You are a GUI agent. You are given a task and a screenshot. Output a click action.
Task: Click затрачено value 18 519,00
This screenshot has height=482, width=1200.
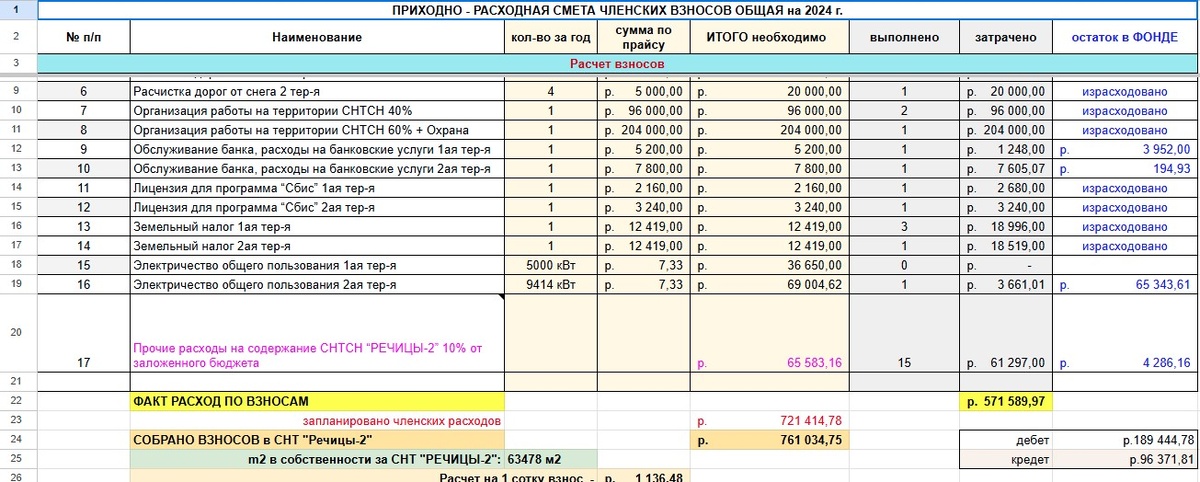point(1006,245)
